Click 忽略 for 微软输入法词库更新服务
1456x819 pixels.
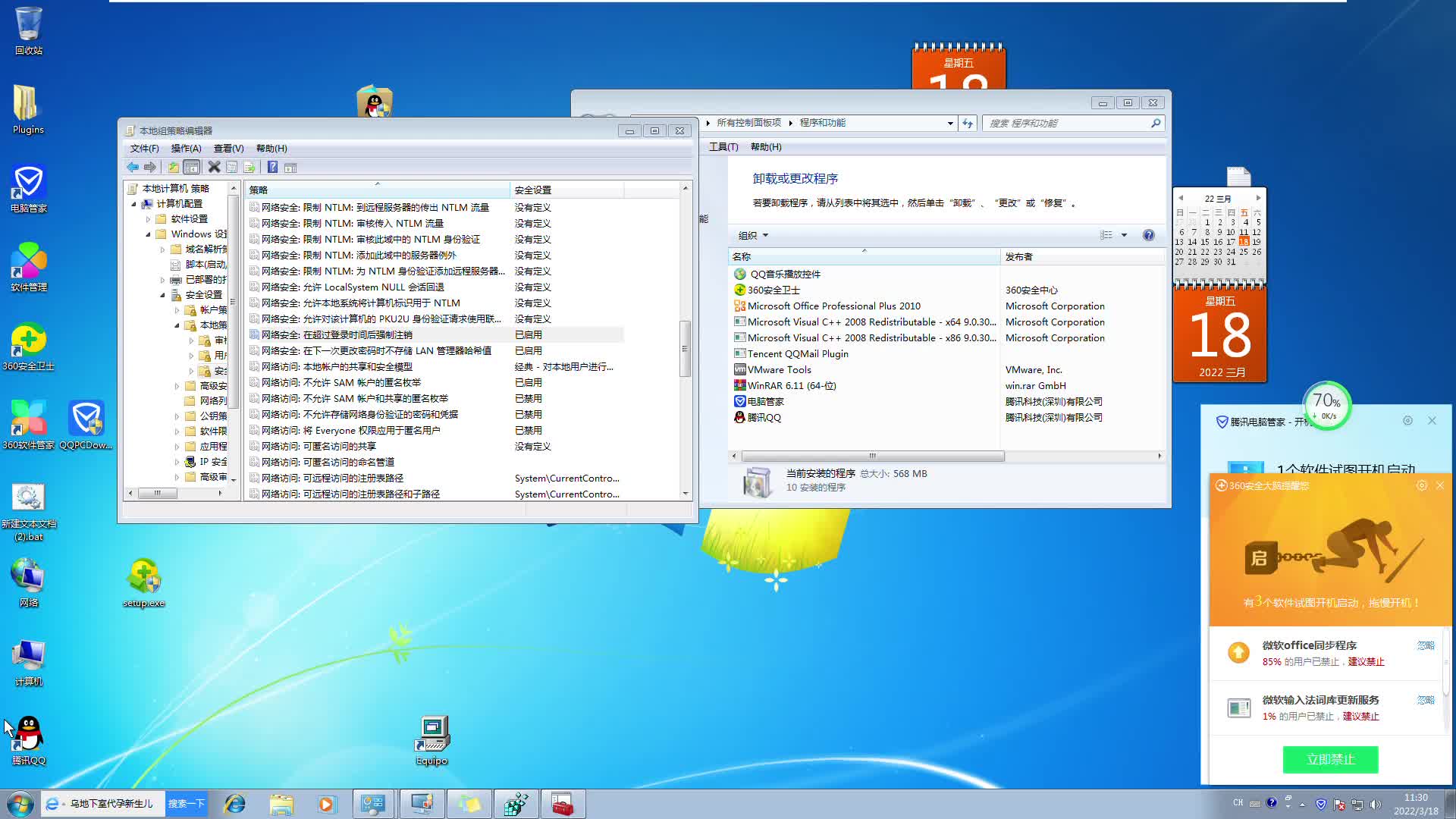1426,701
